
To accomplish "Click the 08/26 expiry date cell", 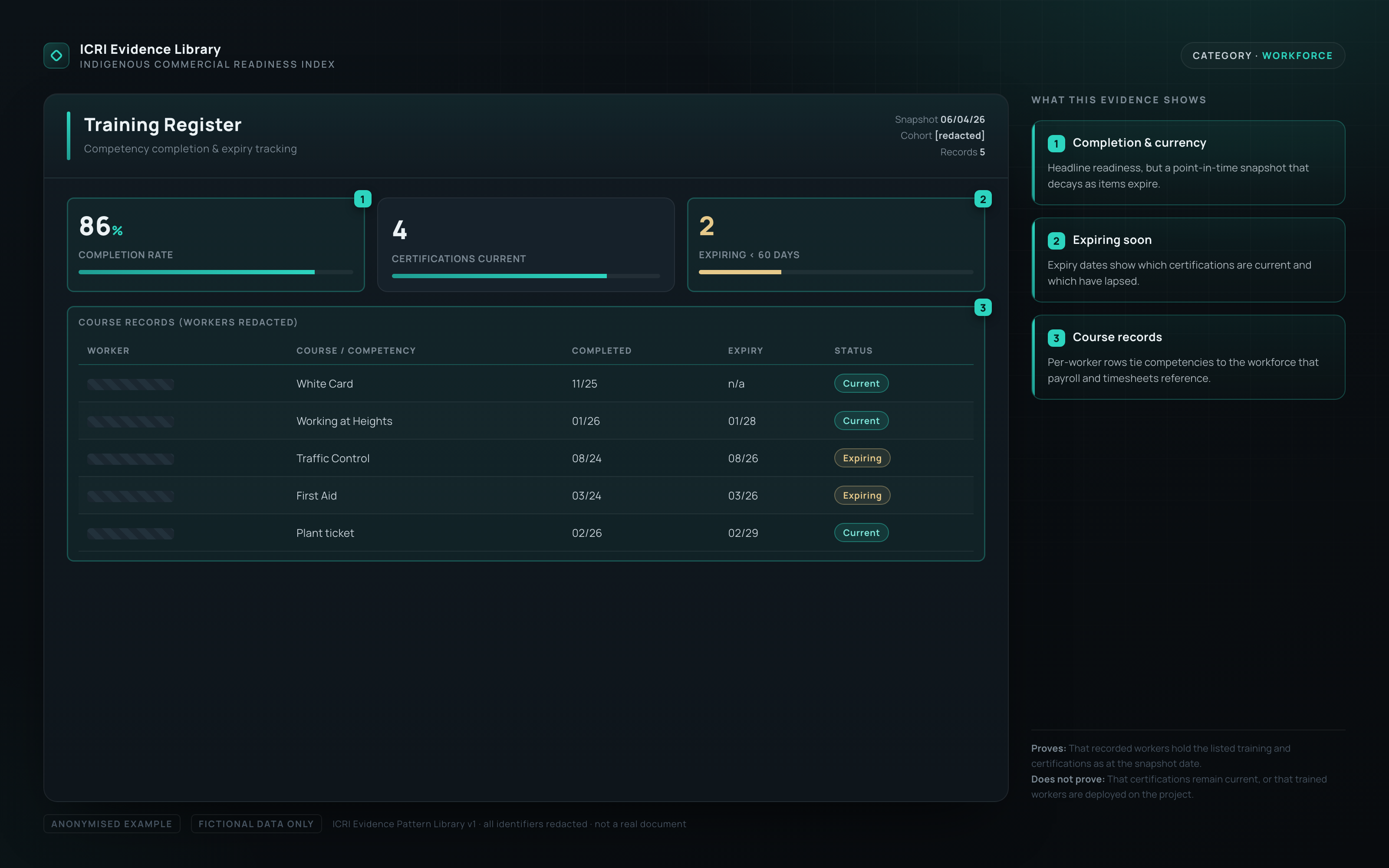I will click(x=743, y=458).
